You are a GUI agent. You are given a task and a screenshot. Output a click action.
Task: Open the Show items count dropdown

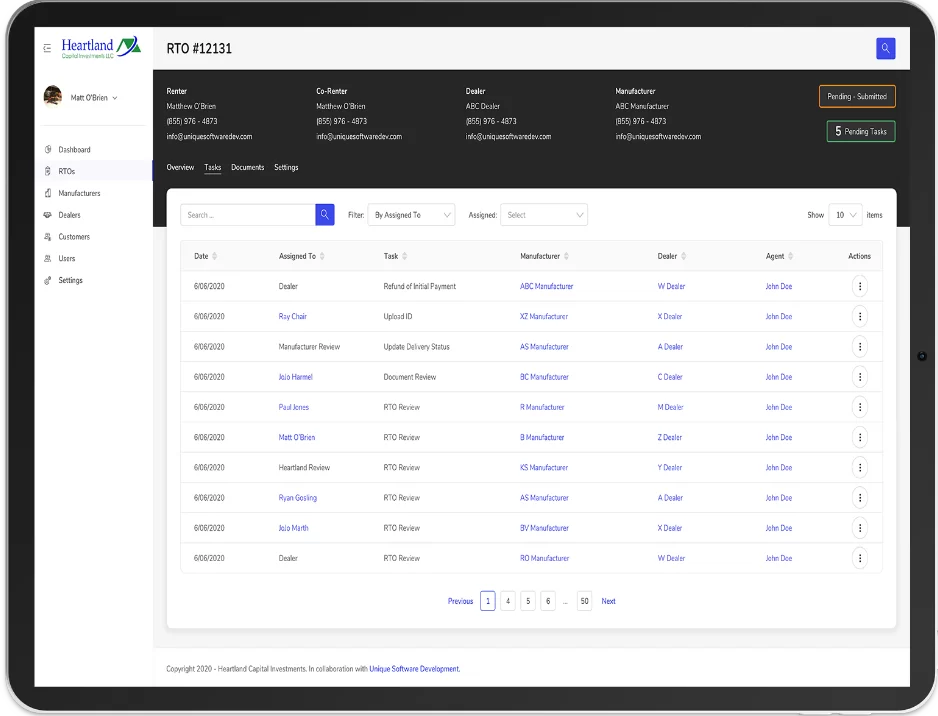(845, 215)
